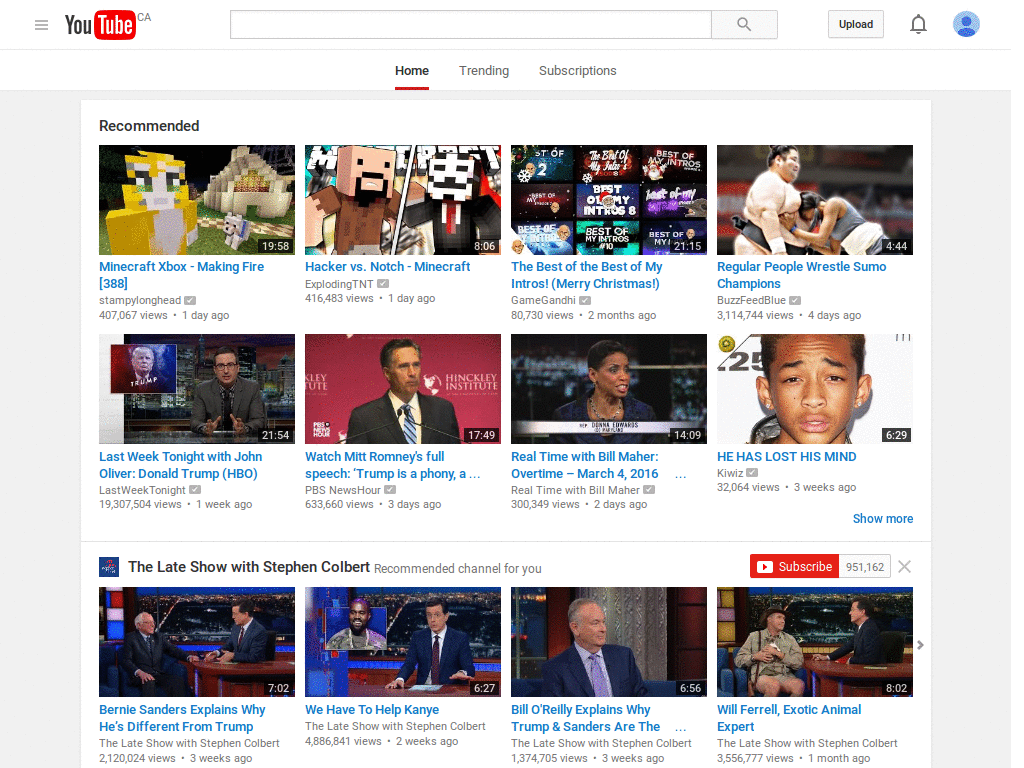
Task: Switch to the Subscriptions tab
Action: [x=577, y=71]
